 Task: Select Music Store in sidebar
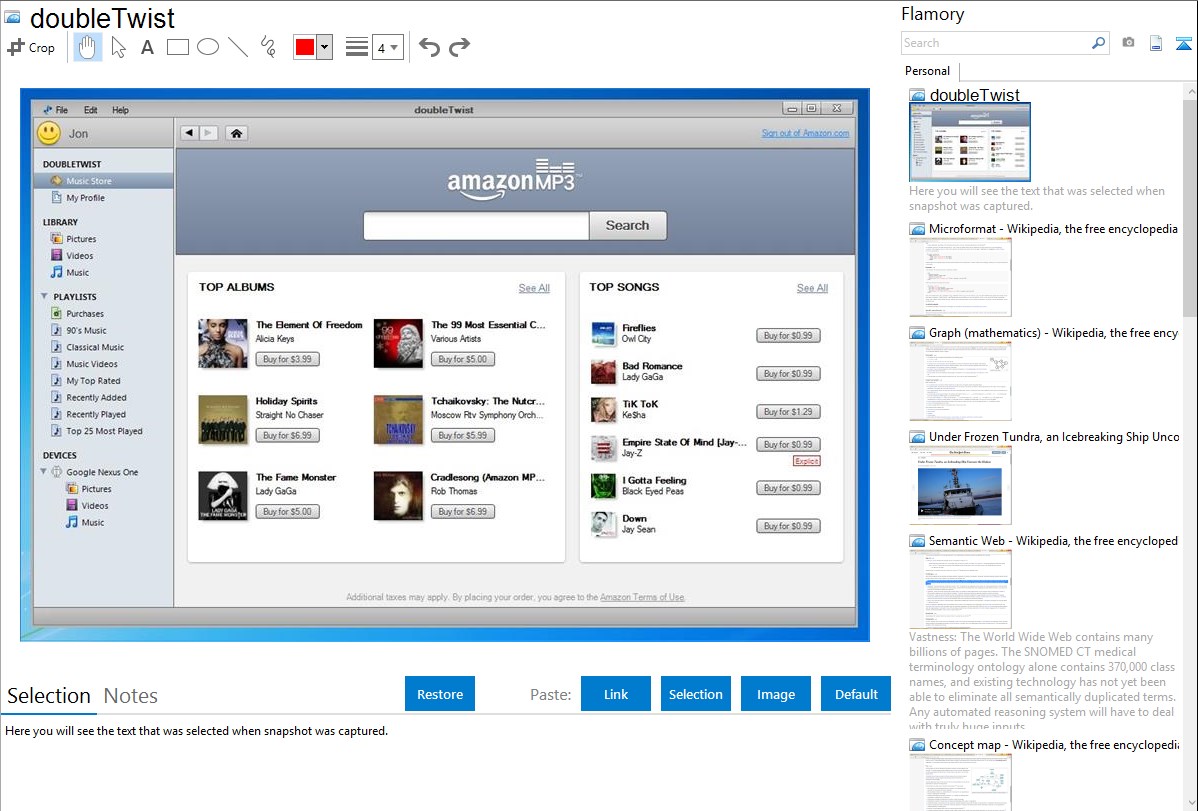pyautogui.click(x=104, y=181)
